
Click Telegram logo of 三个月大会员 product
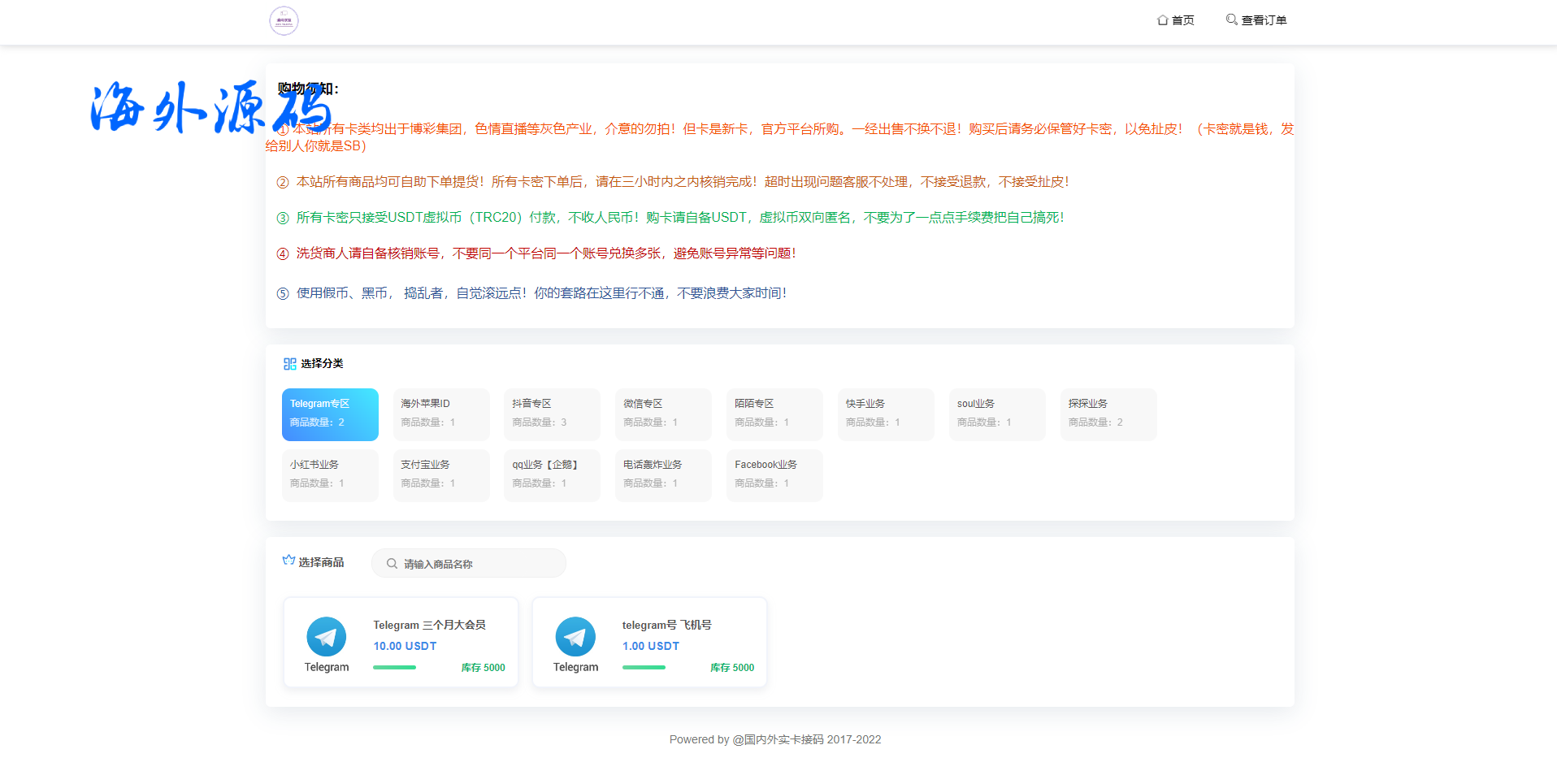[326, 637]
